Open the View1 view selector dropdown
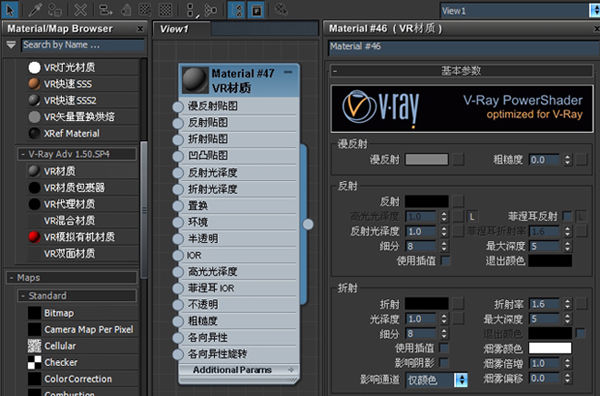The image size is (600, 396). [x=594, y=11]
